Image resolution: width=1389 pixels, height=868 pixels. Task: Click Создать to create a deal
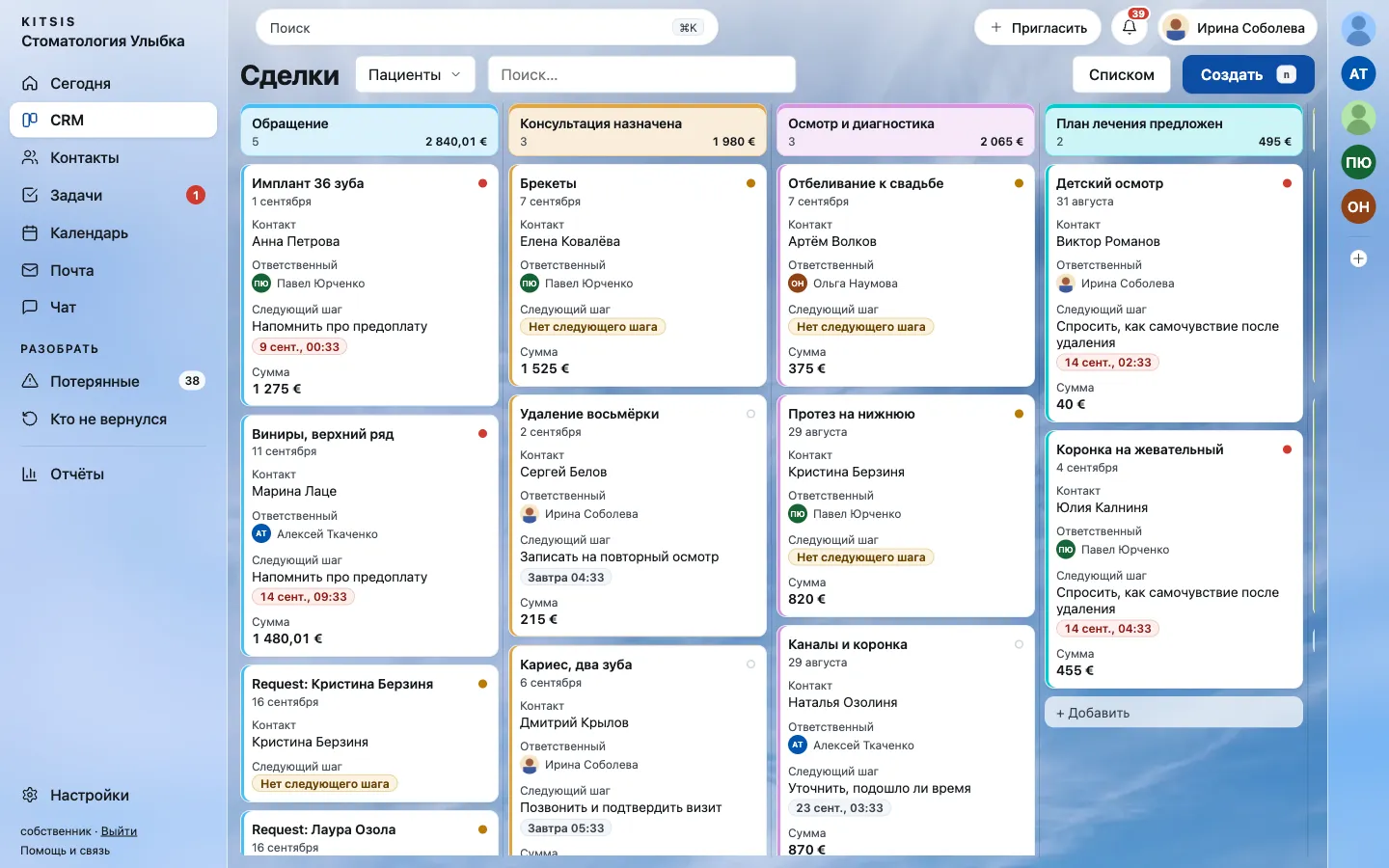[1248, 74]
